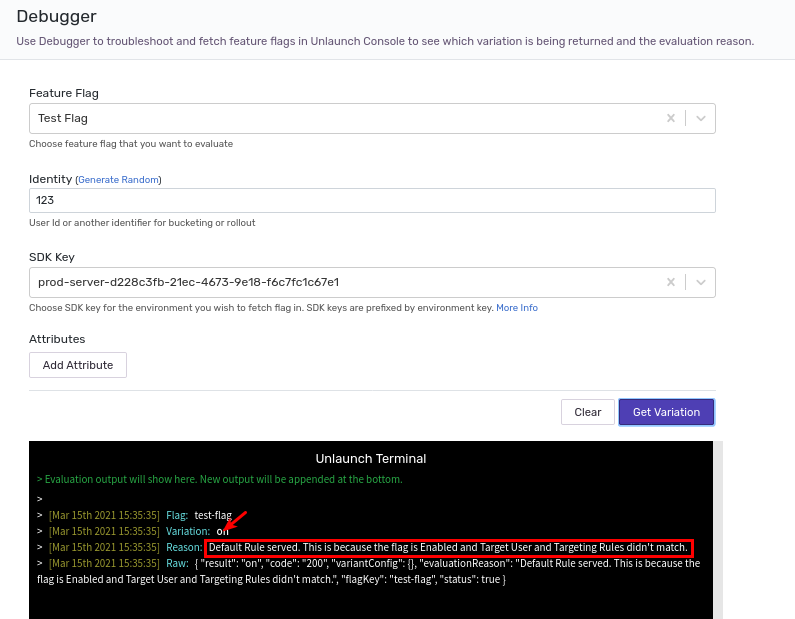Expand the Feature Flag dropdown arrow
This screenshot has width=795, height=619.
click(701, 118)
